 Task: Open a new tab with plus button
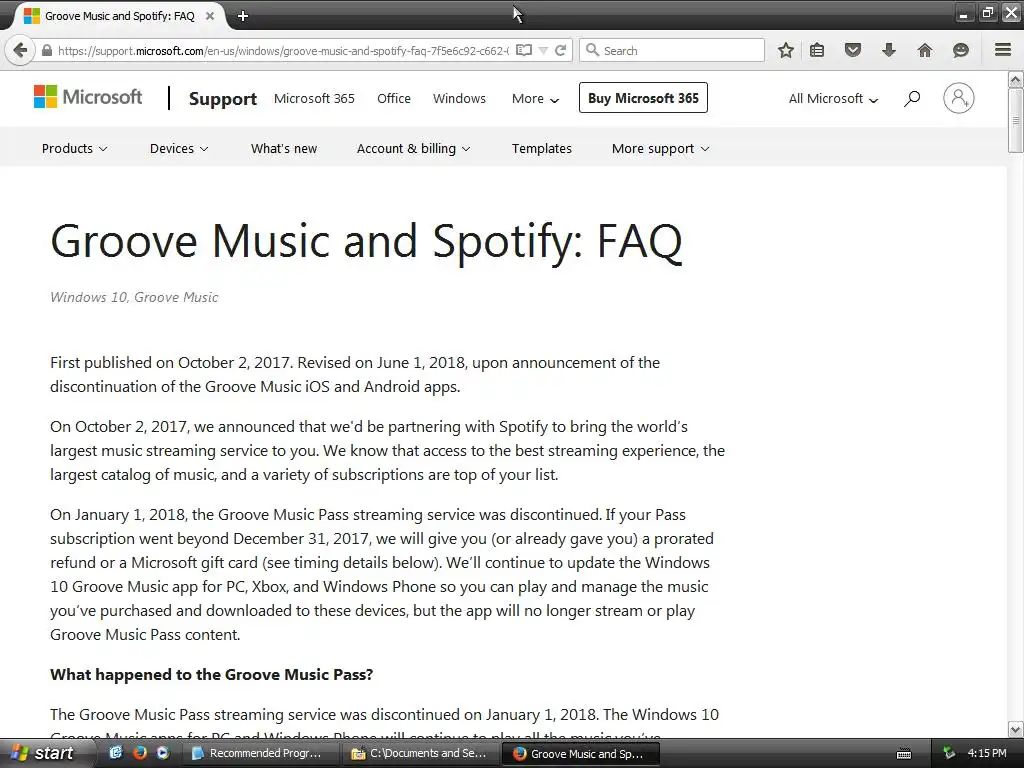coord(243,16)
